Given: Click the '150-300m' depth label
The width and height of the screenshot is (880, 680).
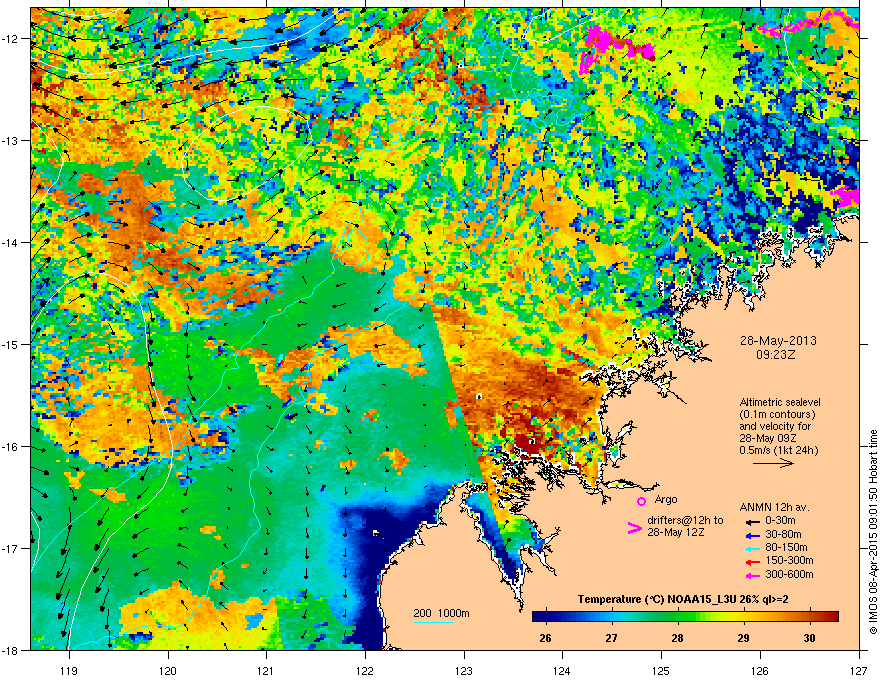Looking at the screenshot, I should (789, 560).
